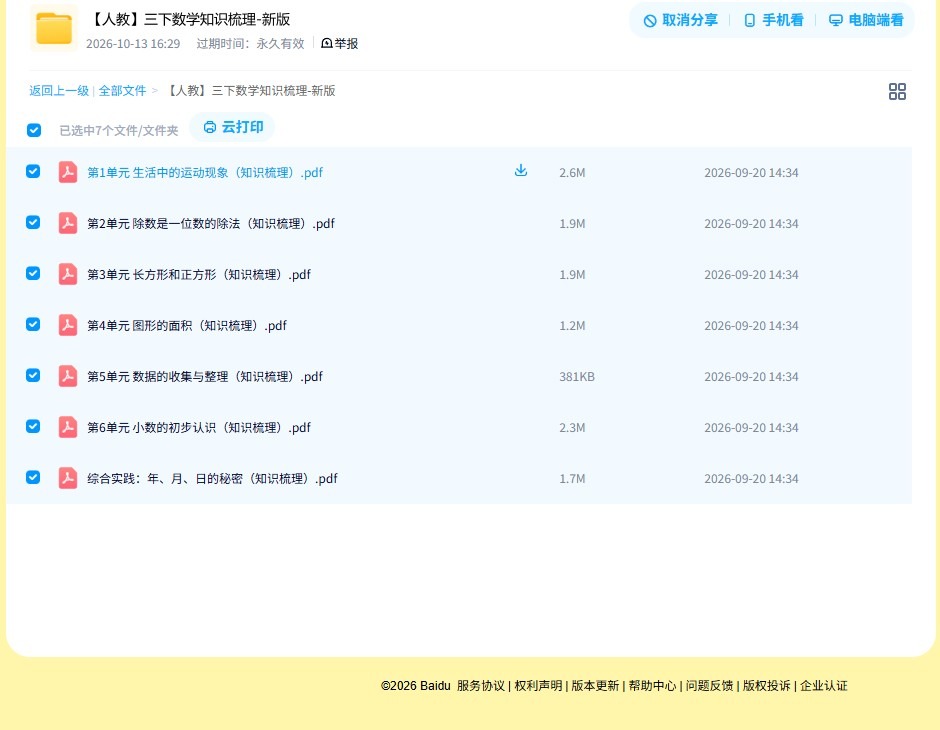Uncheck 第5单元 数据的收集与整理 file
Image resolution: width=940 pixels, height=730 pixels.
coord(33,375)
